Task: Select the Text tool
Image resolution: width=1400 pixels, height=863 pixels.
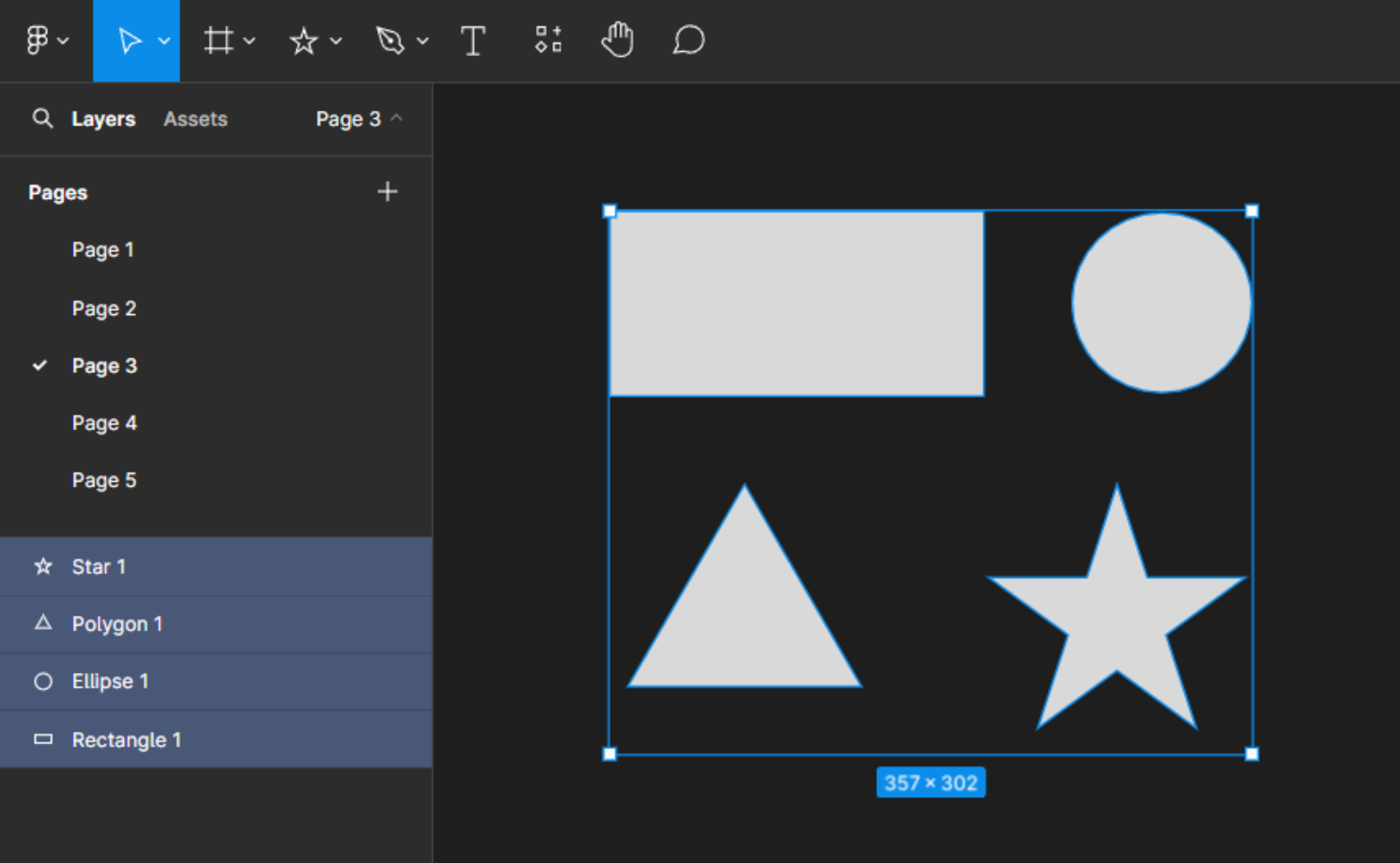Action: (x=473, y=41)
